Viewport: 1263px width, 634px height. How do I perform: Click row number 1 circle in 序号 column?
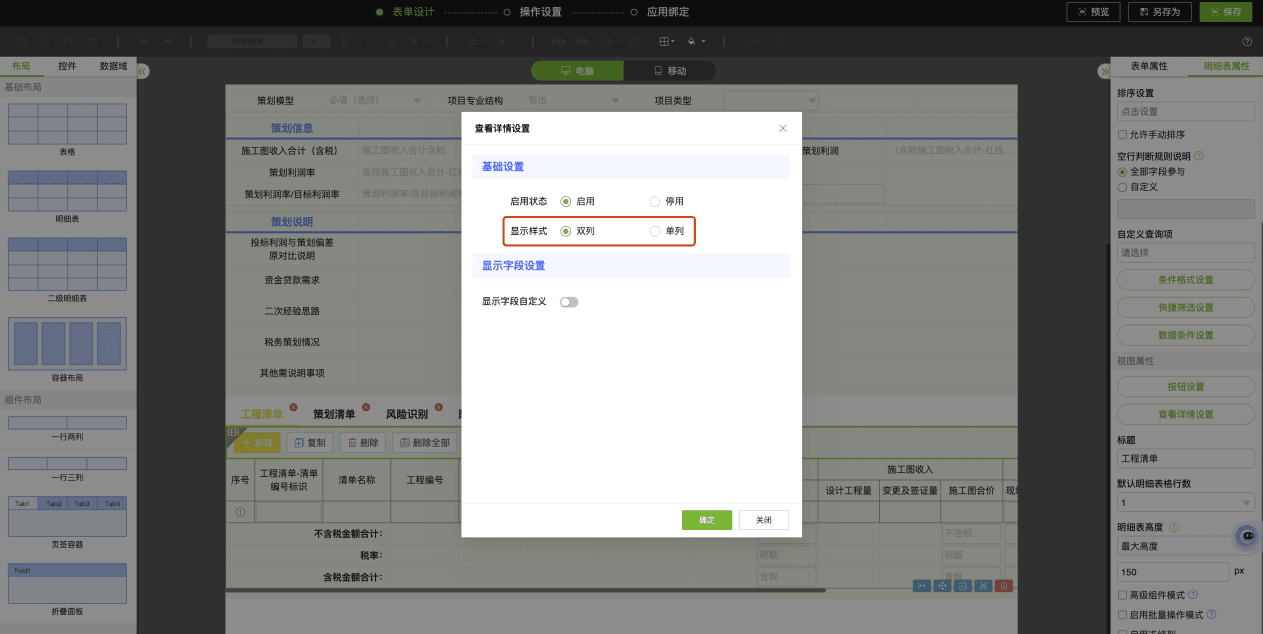point(240,512)
